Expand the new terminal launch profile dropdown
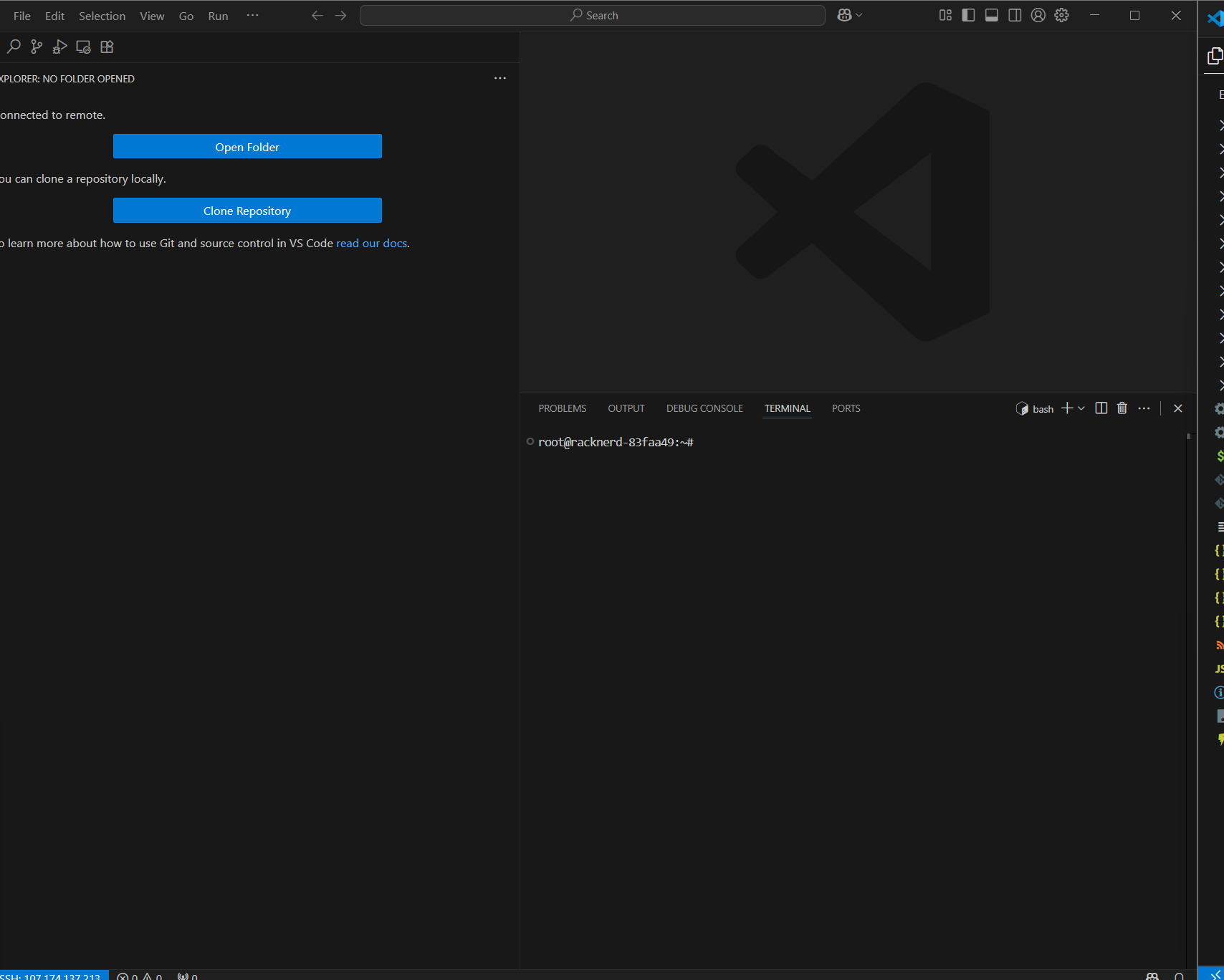Viewport: 1224px width, 980px height. [1081, 408]
